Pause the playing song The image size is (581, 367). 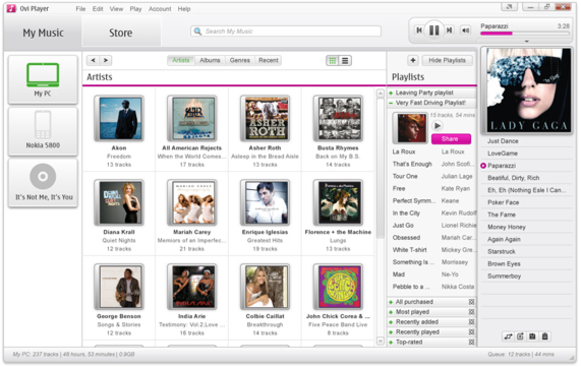point(434,30)
